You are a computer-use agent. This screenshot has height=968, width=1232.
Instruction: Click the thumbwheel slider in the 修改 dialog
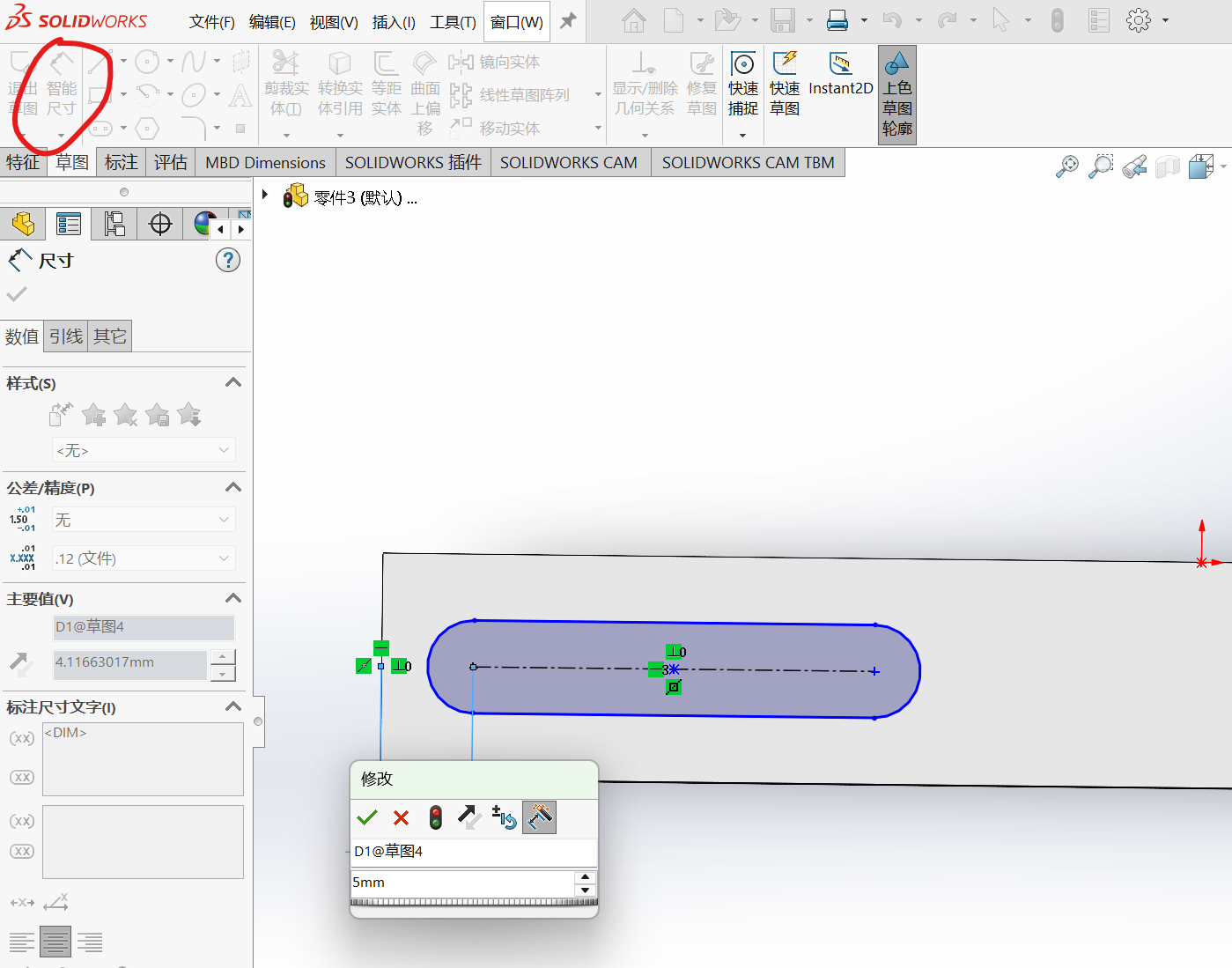pyautogui.click(x=474, y=902)
